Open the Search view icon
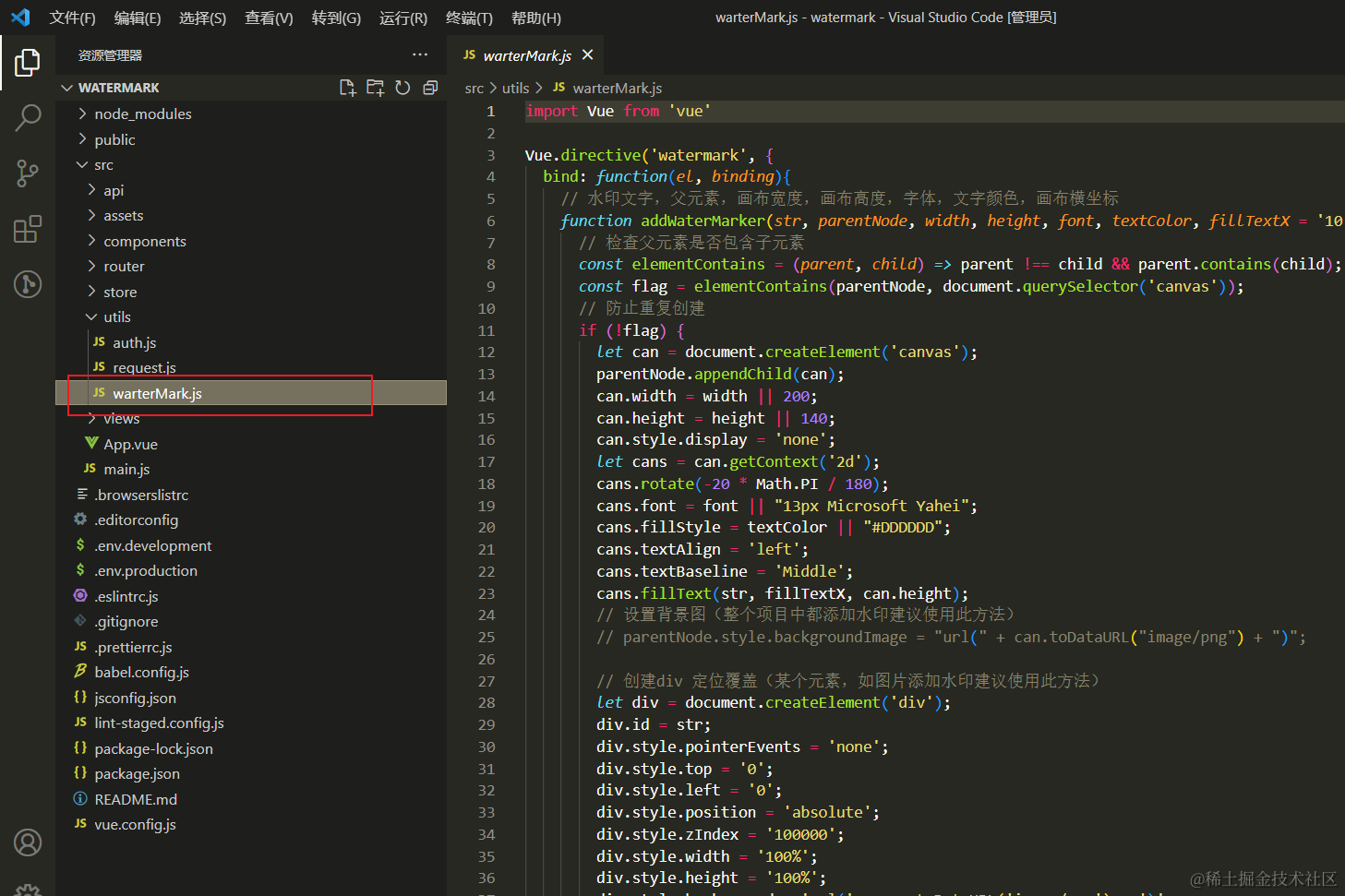The width and height of the screenshot is (1345, 896). 28,118
